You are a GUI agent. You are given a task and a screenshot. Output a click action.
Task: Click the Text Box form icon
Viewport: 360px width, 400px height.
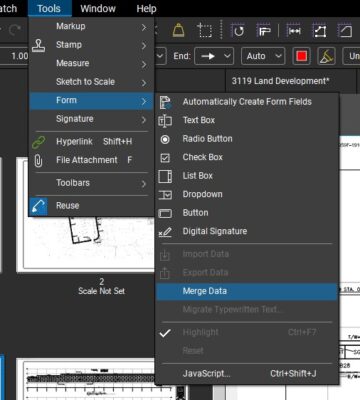pyautogui.click(x=165, y=121)
